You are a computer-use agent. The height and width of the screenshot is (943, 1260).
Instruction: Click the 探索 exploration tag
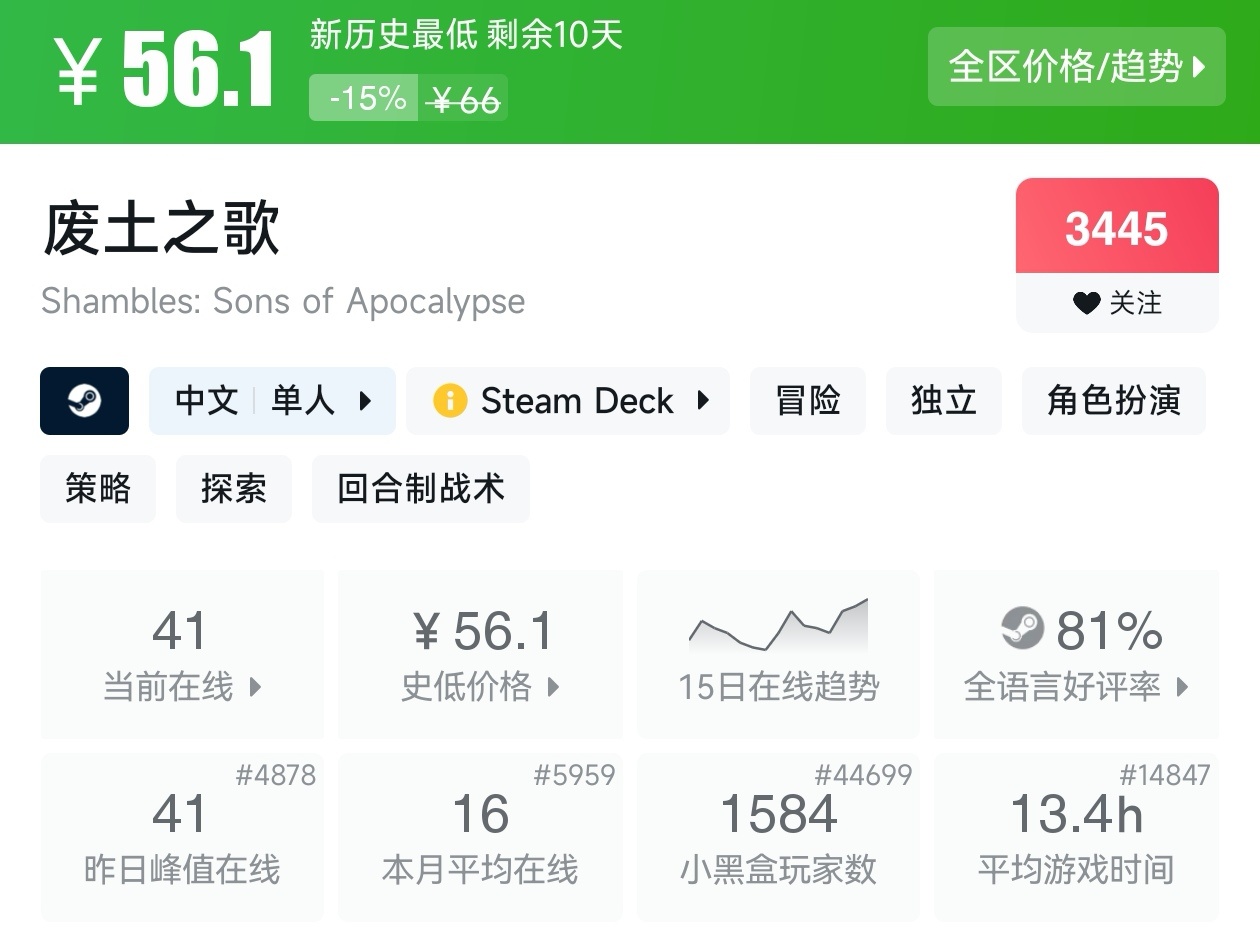pos(233,489)
